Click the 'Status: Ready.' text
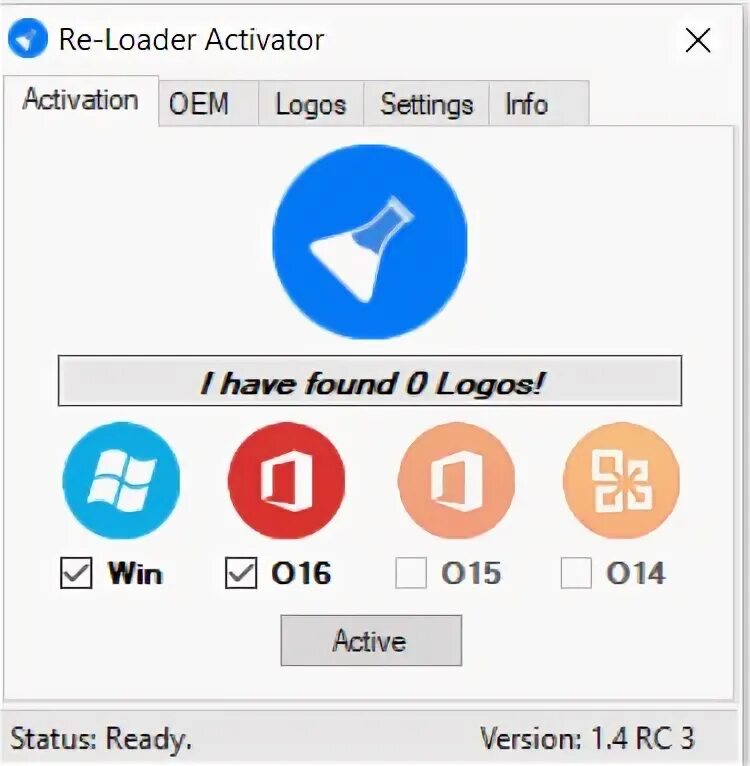This screenshot has width=750, height=766. tap(101, 738)
